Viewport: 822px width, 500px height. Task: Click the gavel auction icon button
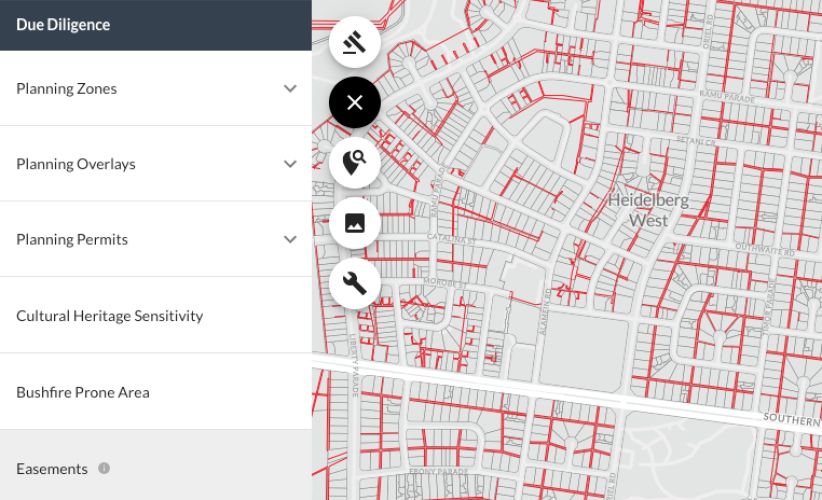coord(355,42)
